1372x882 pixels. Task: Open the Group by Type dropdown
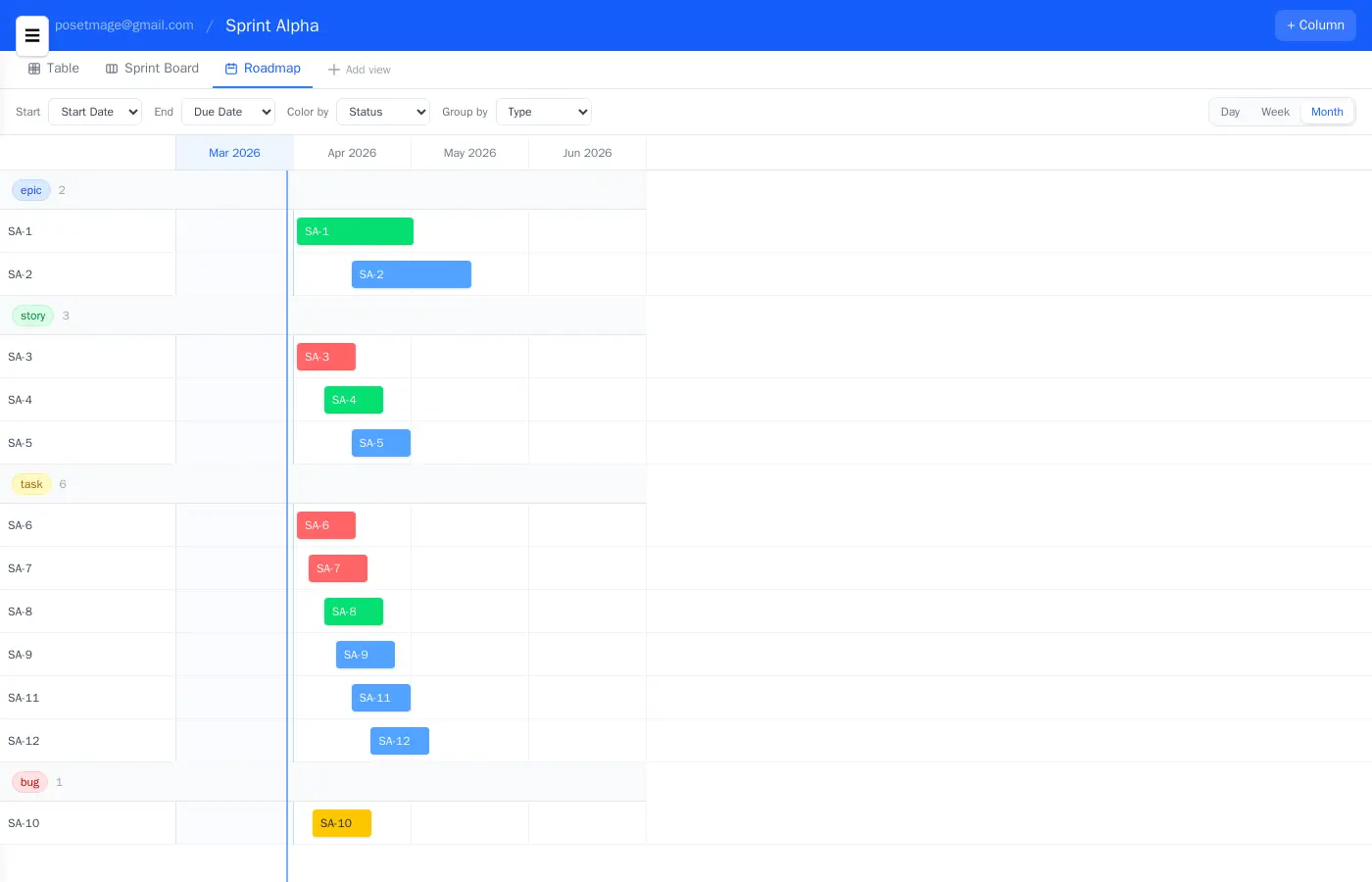click(544, 112)
